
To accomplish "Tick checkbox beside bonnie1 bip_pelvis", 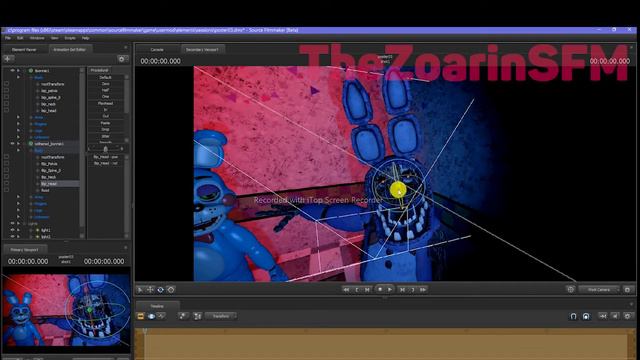I will coord(6,91).
